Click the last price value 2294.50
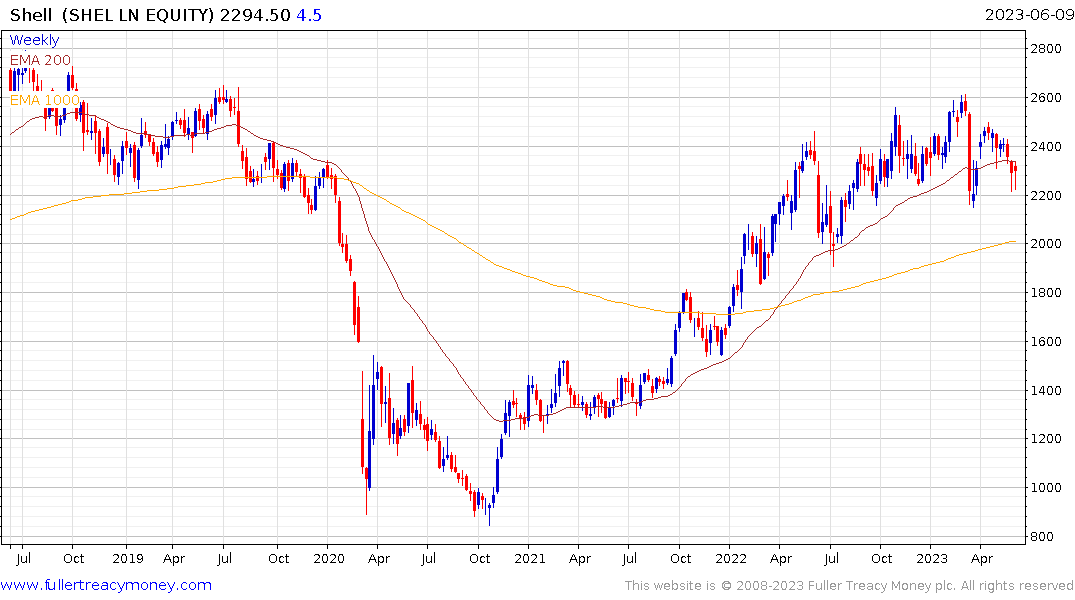 (255, 15)
